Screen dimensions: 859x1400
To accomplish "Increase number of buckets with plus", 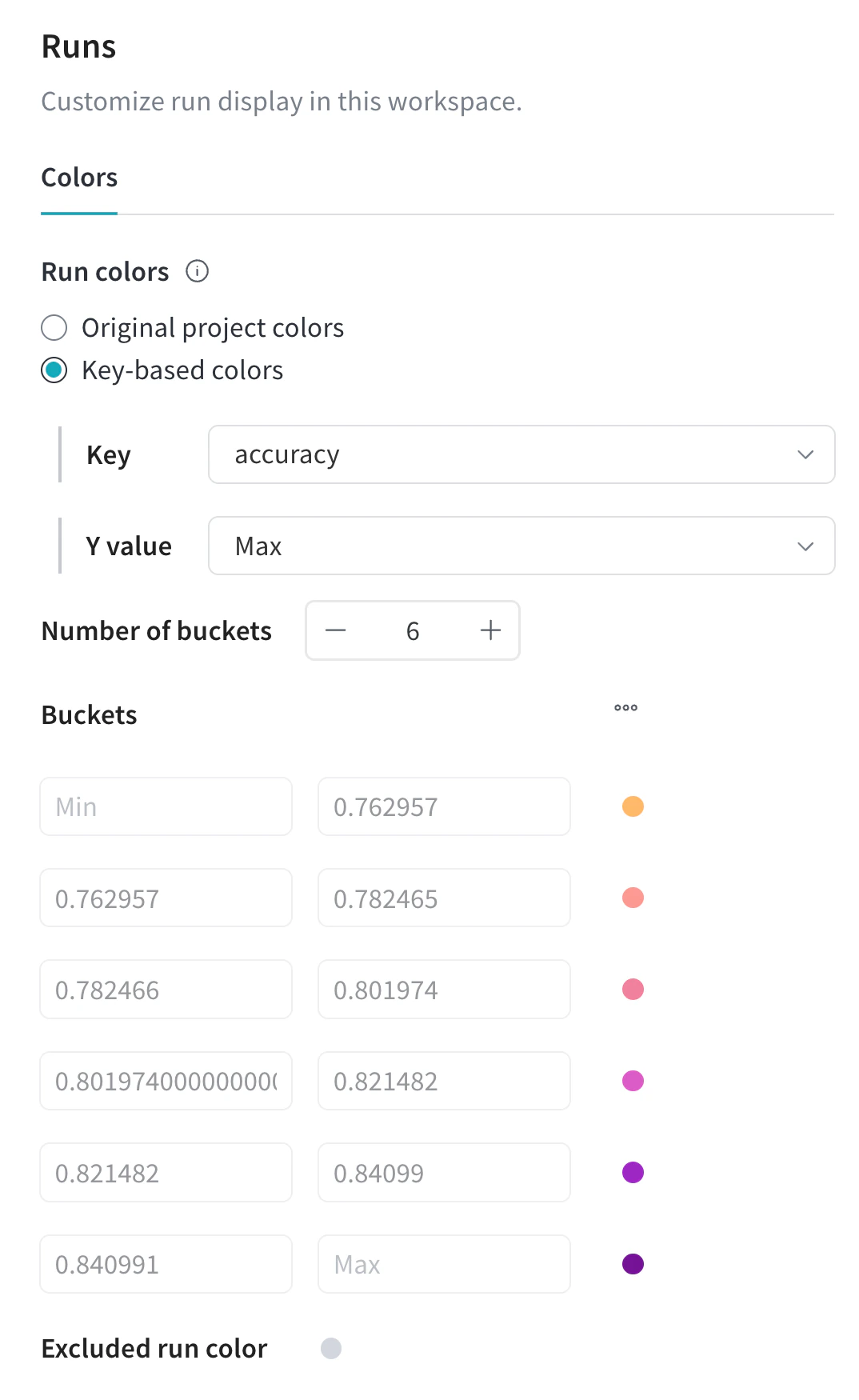I will point(490,630).
